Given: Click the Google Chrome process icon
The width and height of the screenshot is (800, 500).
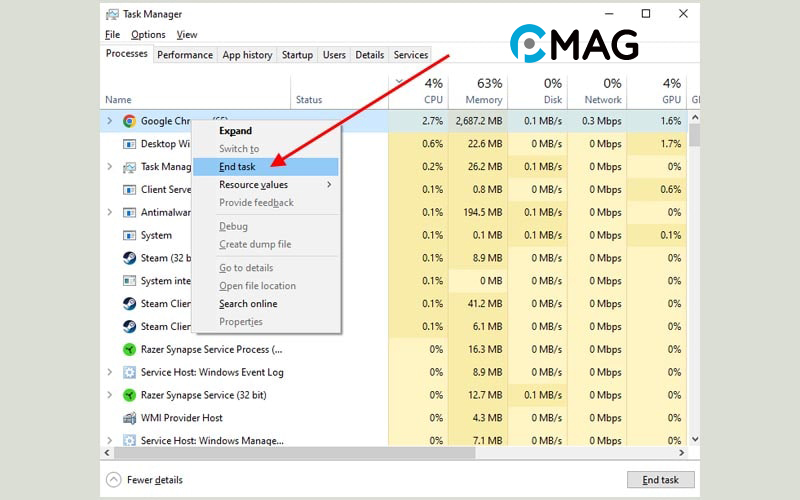Looking at the screenshot, I should pyautogui.click(x=129, y=121).
